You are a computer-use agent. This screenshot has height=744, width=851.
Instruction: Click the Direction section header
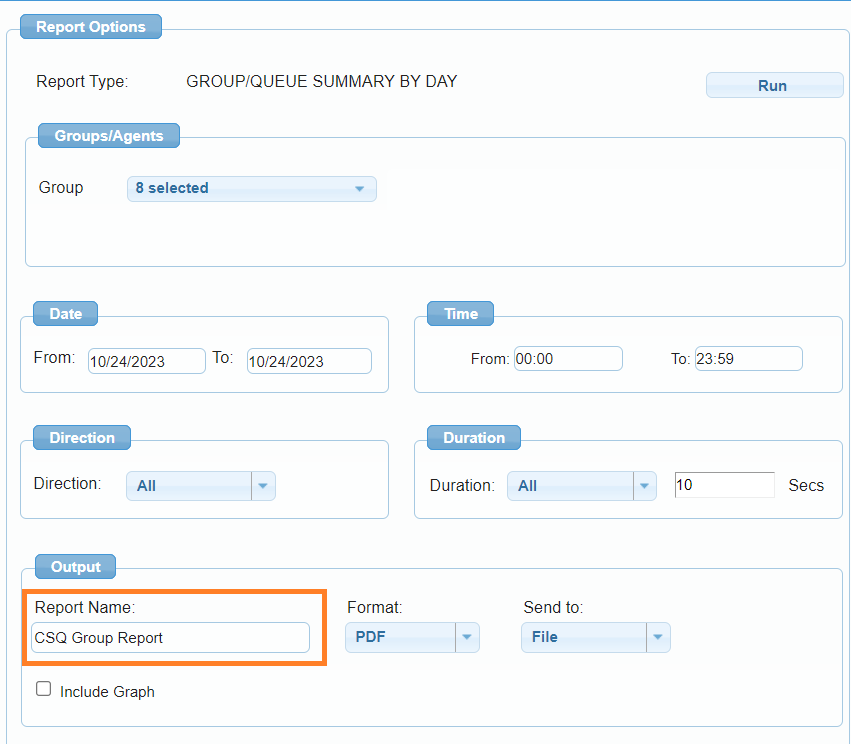point(82,438)
